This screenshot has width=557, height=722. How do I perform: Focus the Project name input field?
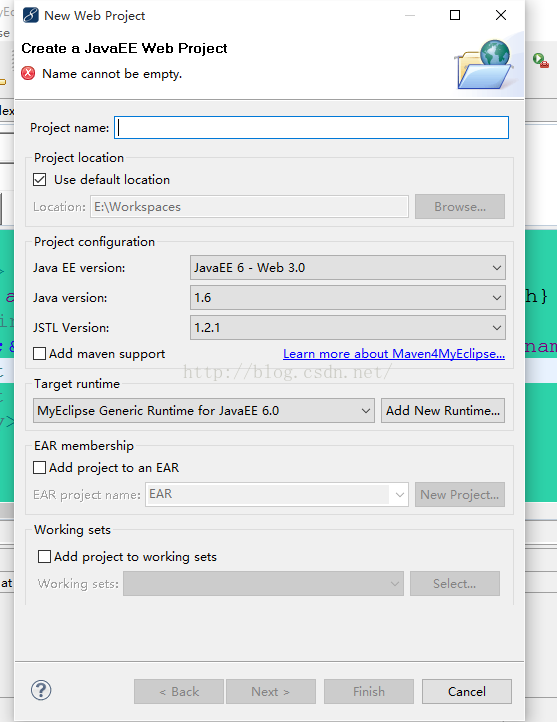pos(312,128)
